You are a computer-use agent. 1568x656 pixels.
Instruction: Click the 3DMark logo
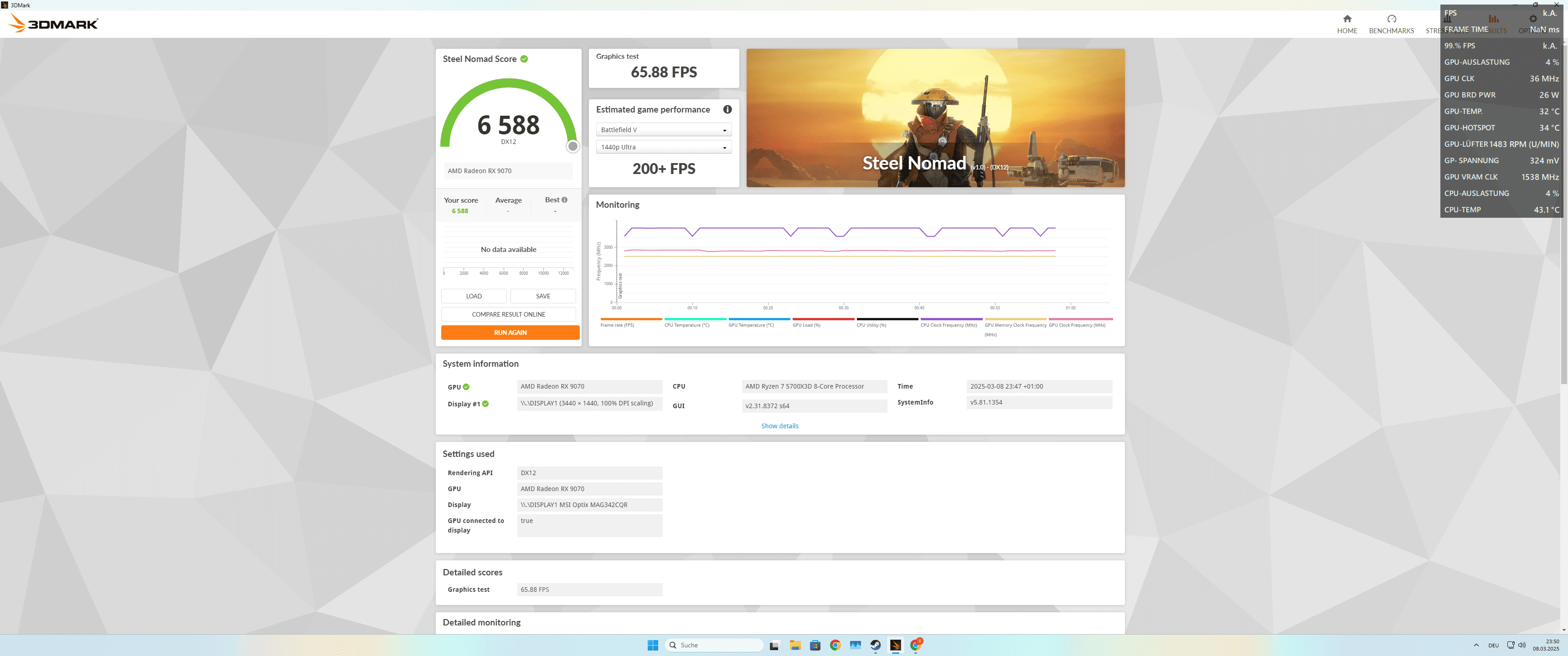54,24
